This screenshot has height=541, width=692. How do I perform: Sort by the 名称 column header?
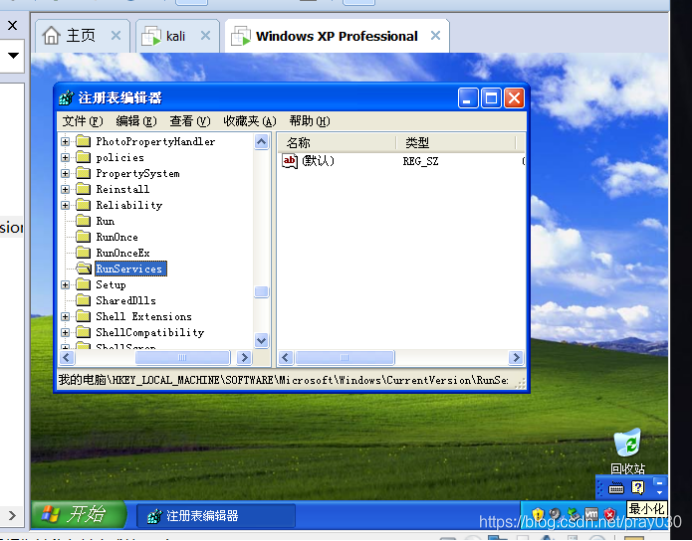336,143
